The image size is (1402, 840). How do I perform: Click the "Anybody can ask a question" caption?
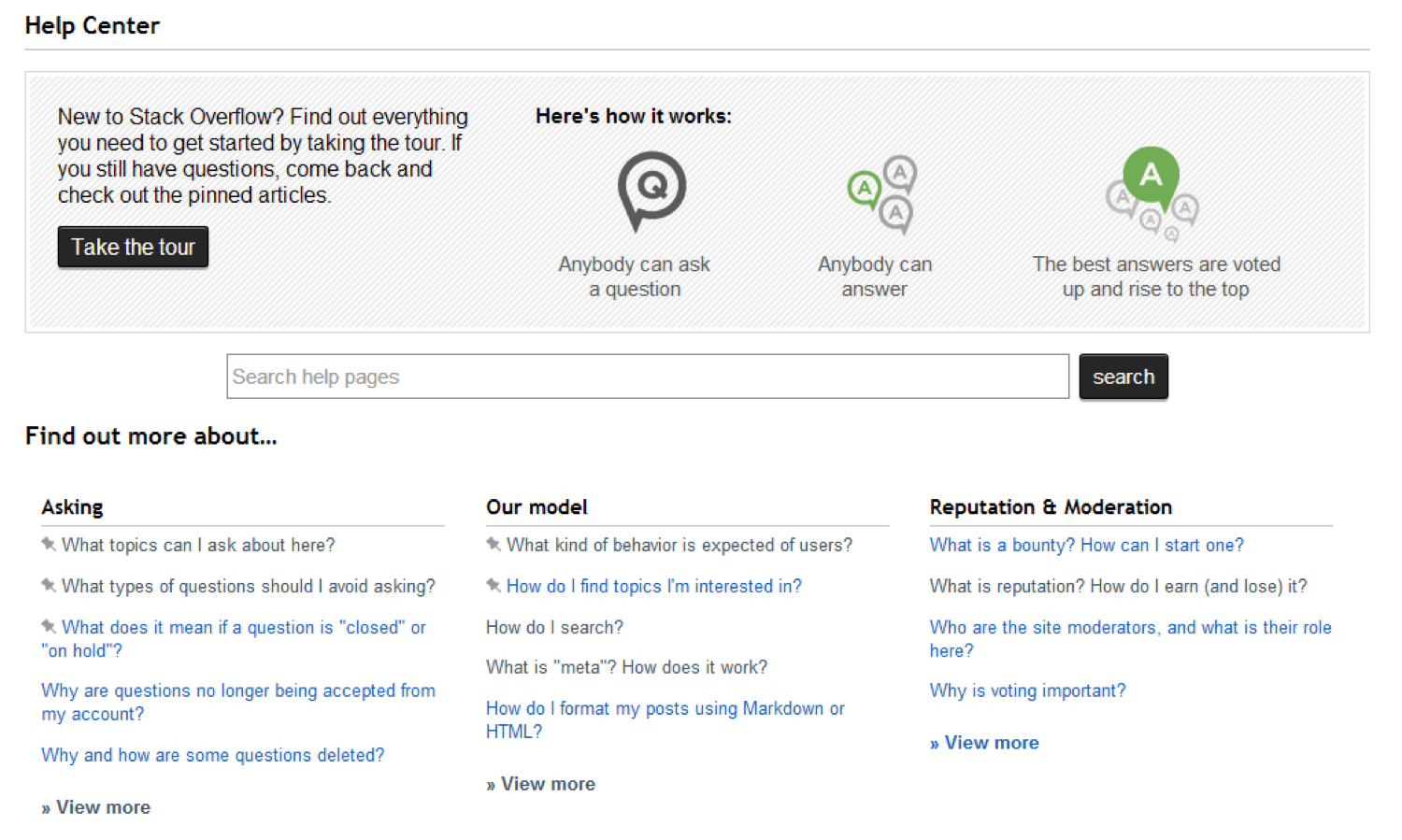635,277
